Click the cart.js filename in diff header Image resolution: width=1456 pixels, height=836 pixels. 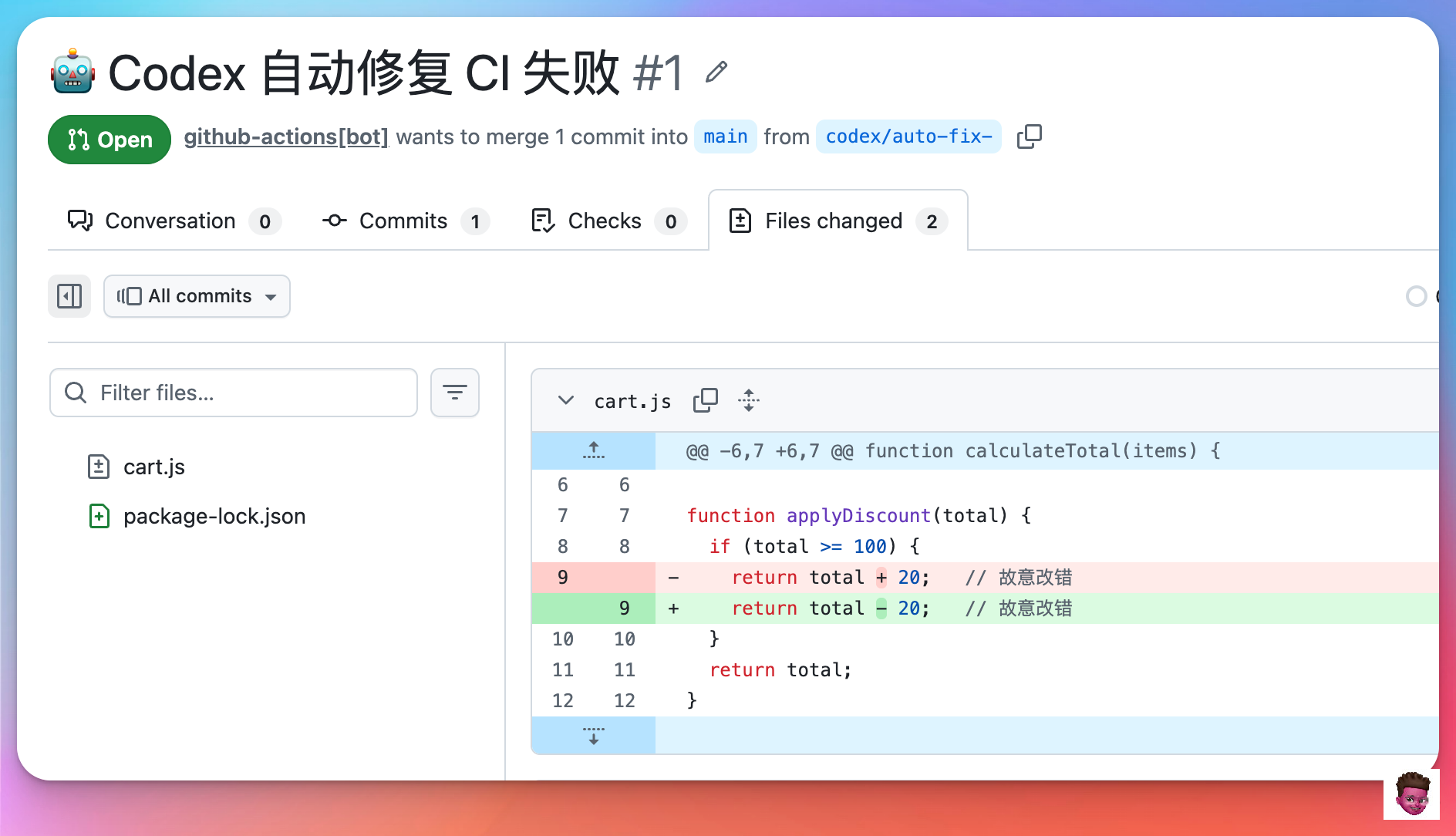632,401
